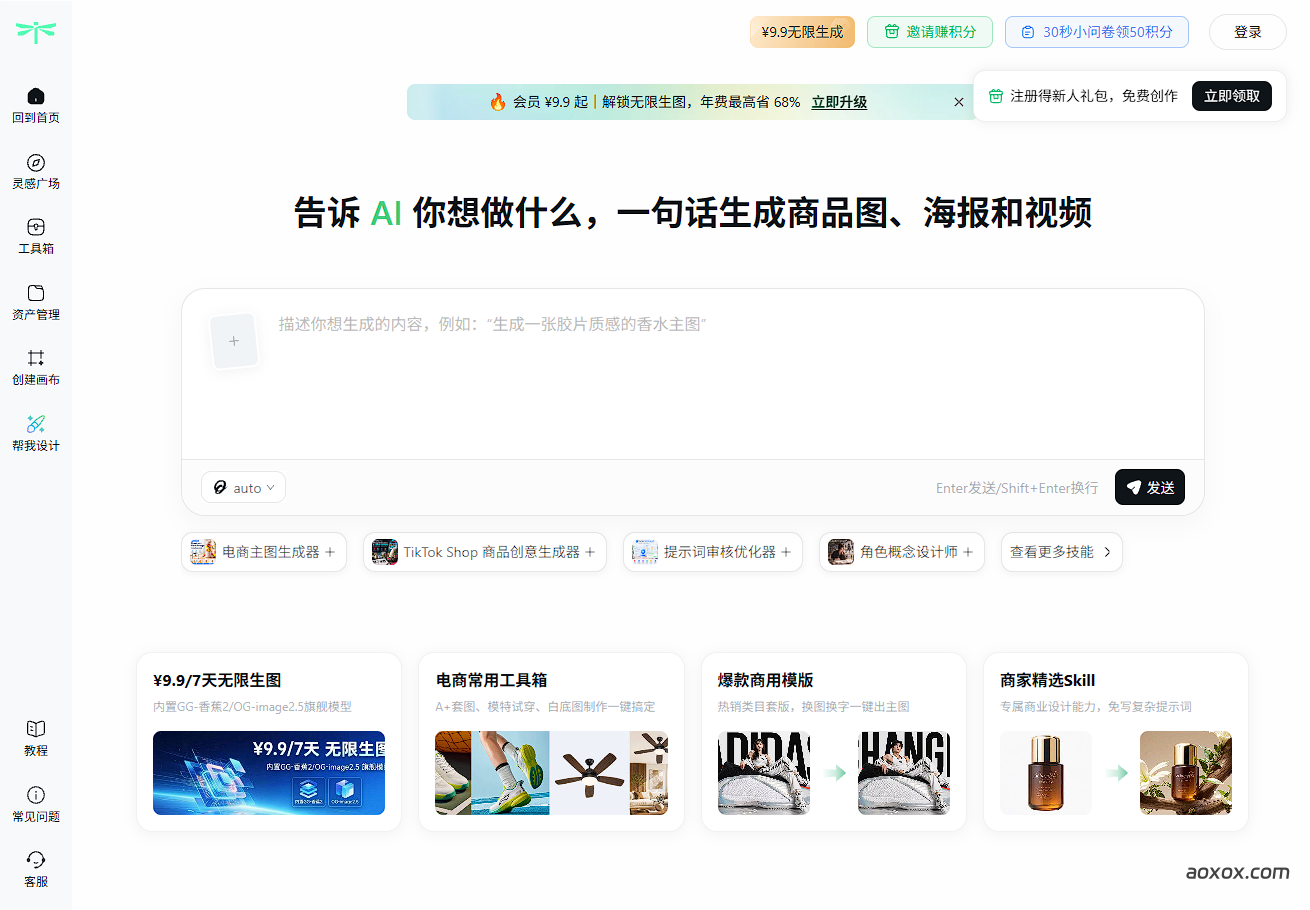
Task: Click the 电商常用工具箱 card title
Action: [x=492, y=680]
